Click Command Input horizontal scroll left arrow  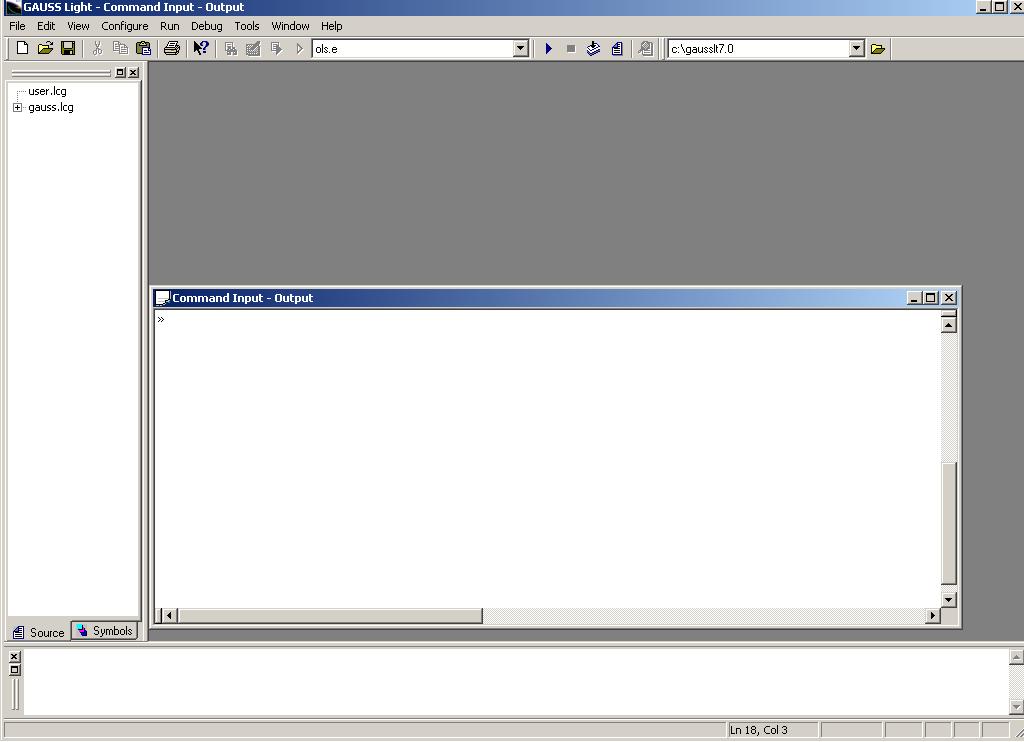[169, 615]
